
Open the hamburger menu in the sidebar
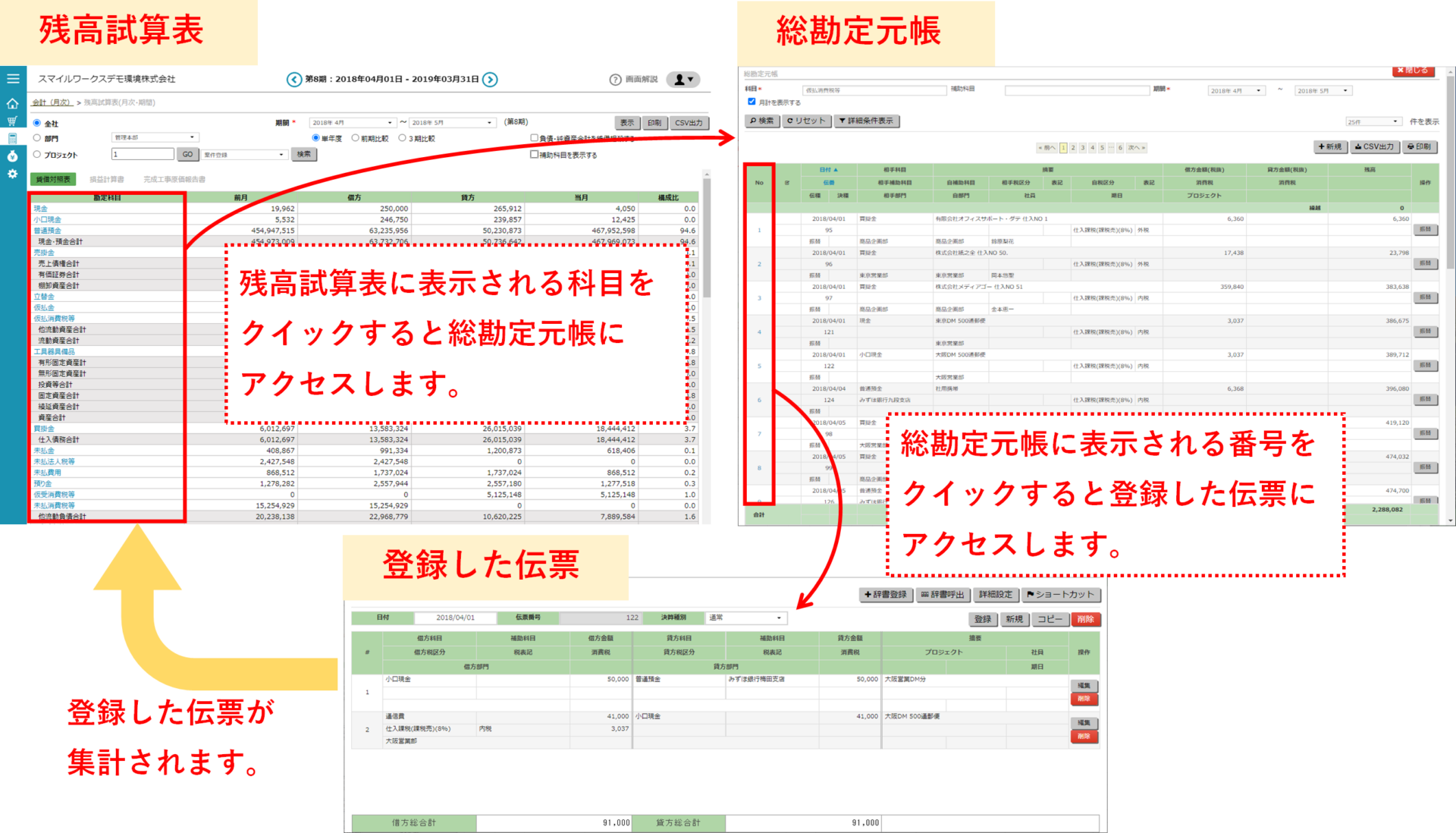coord(13,79)
